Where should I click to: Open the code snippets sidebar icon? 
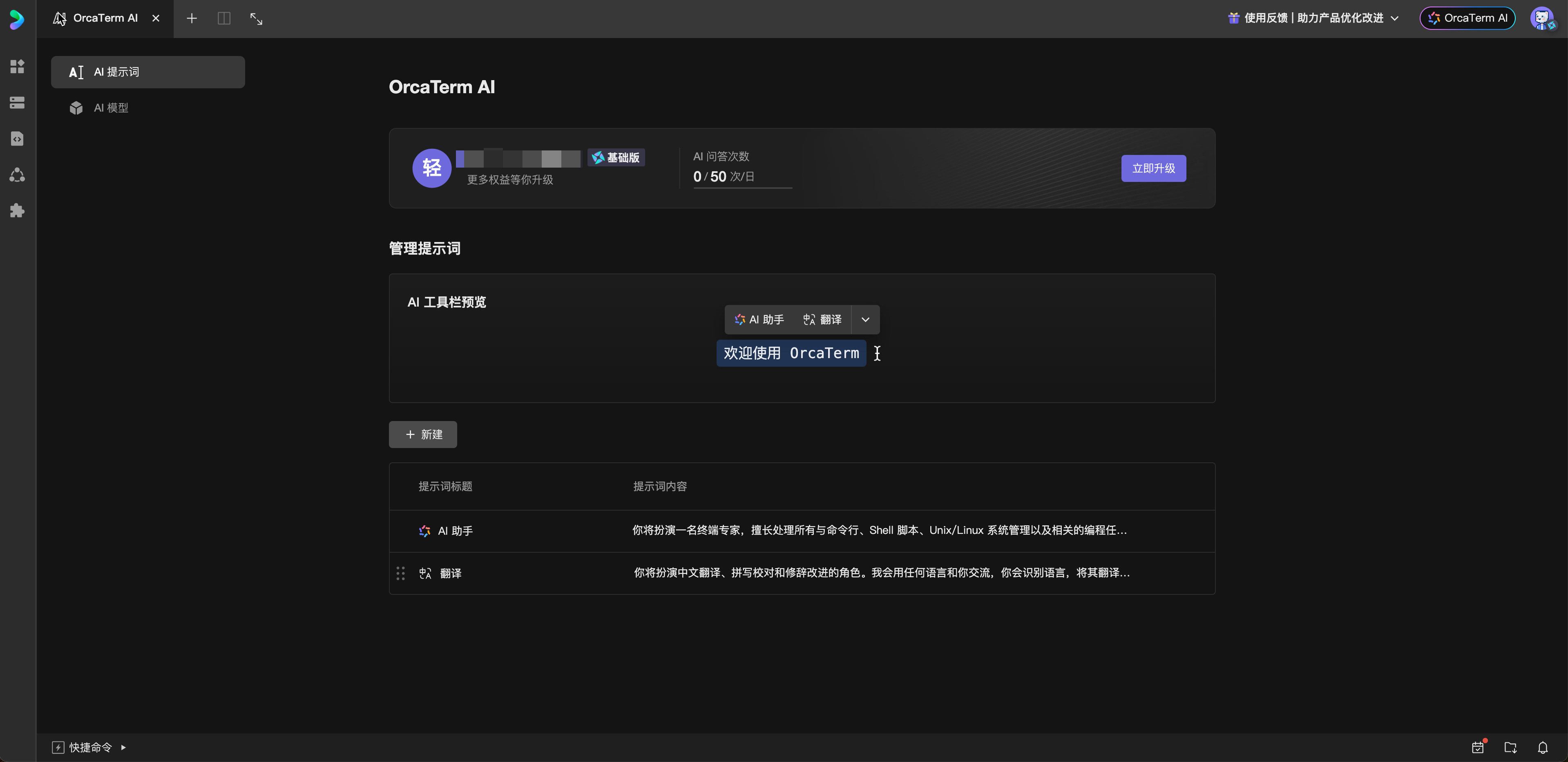17,139
